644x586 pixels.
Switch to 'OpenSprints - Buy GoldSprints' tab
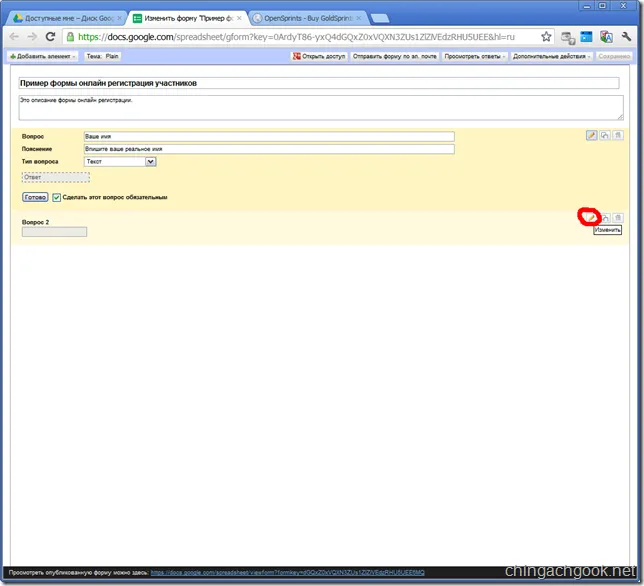(307, 18)
